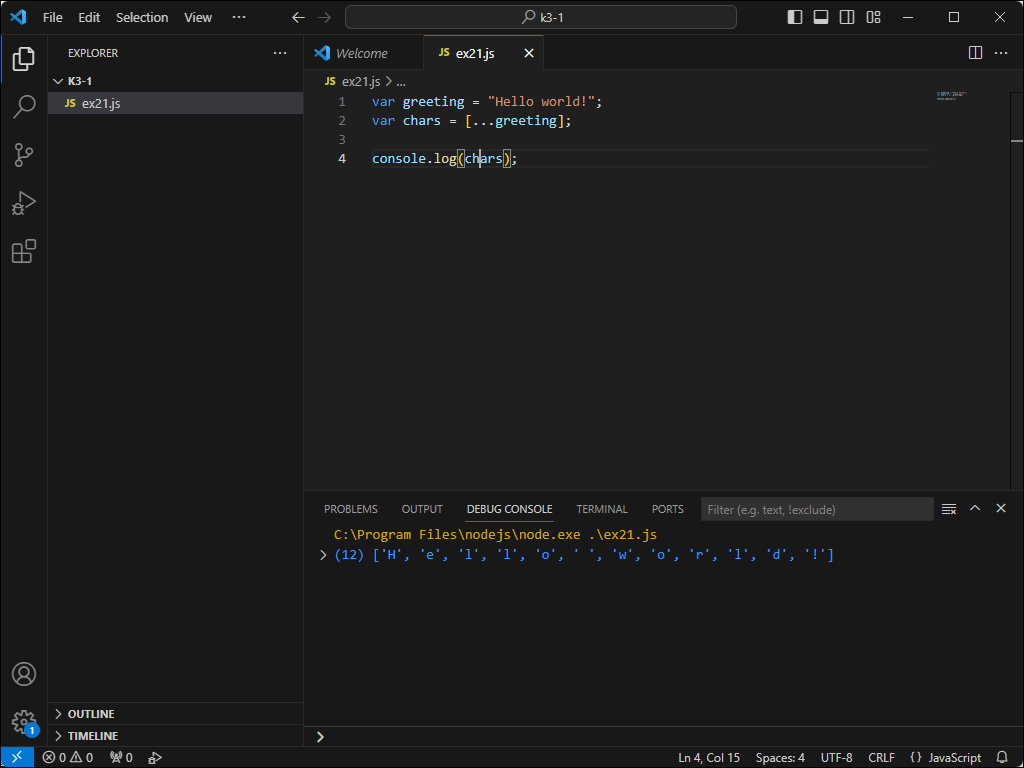Open the Explorer view in activity bar
Image resolution: width=1024 pixels, height=768 pixels.
click(24, 59)
